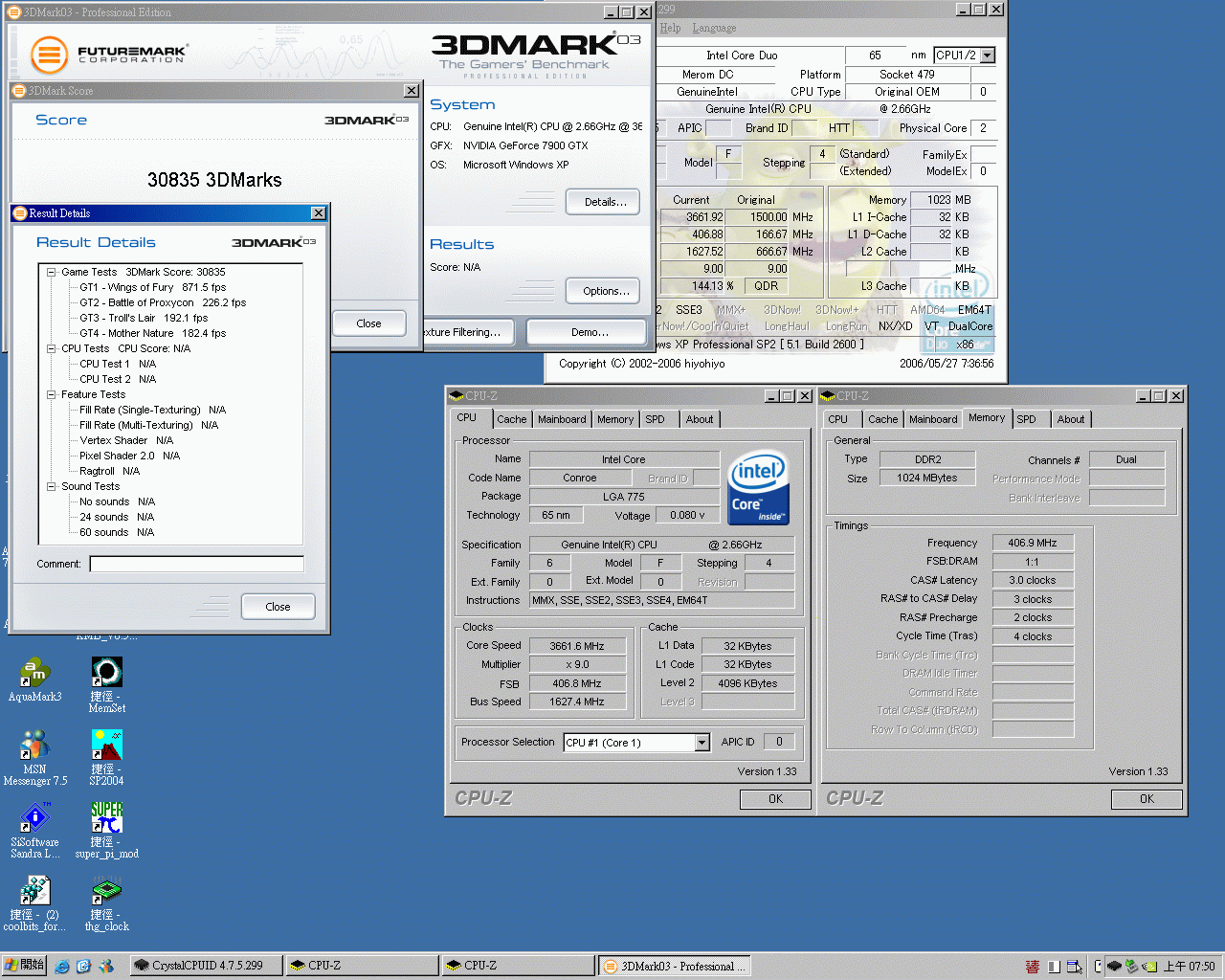This screenshot has height=980, width=1225.
Task: Select GT1 - Wings of Fury result row
Action: (x=153, y=287)
